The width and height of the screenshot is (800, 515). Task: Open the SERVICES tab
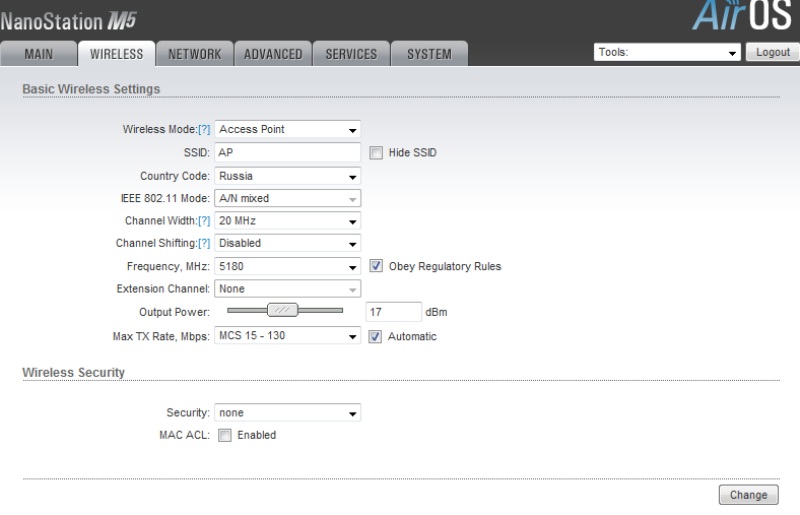[351, 54]
